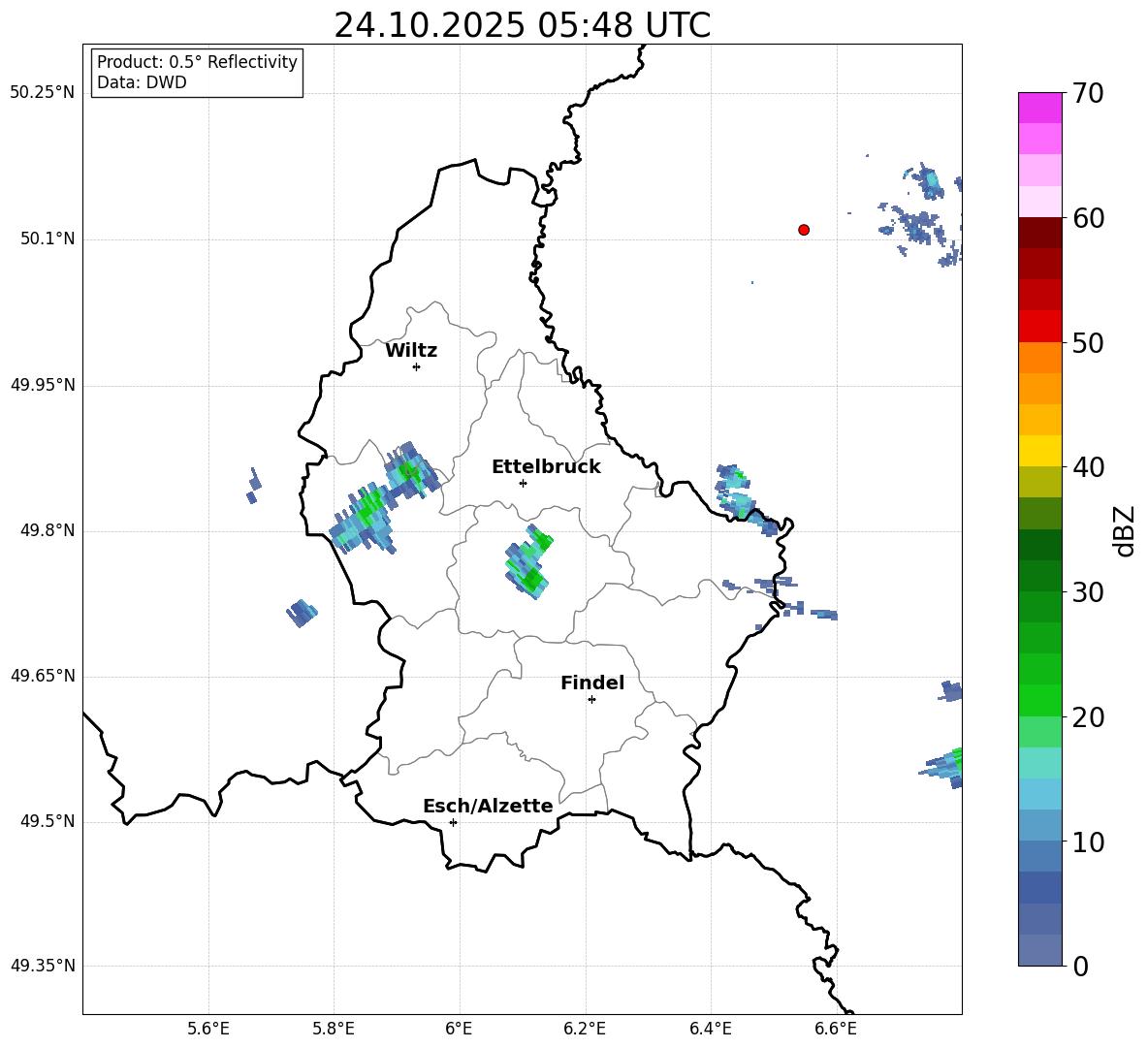
Task: Click the red radar site marker
Action: click(x=803, y=230)
